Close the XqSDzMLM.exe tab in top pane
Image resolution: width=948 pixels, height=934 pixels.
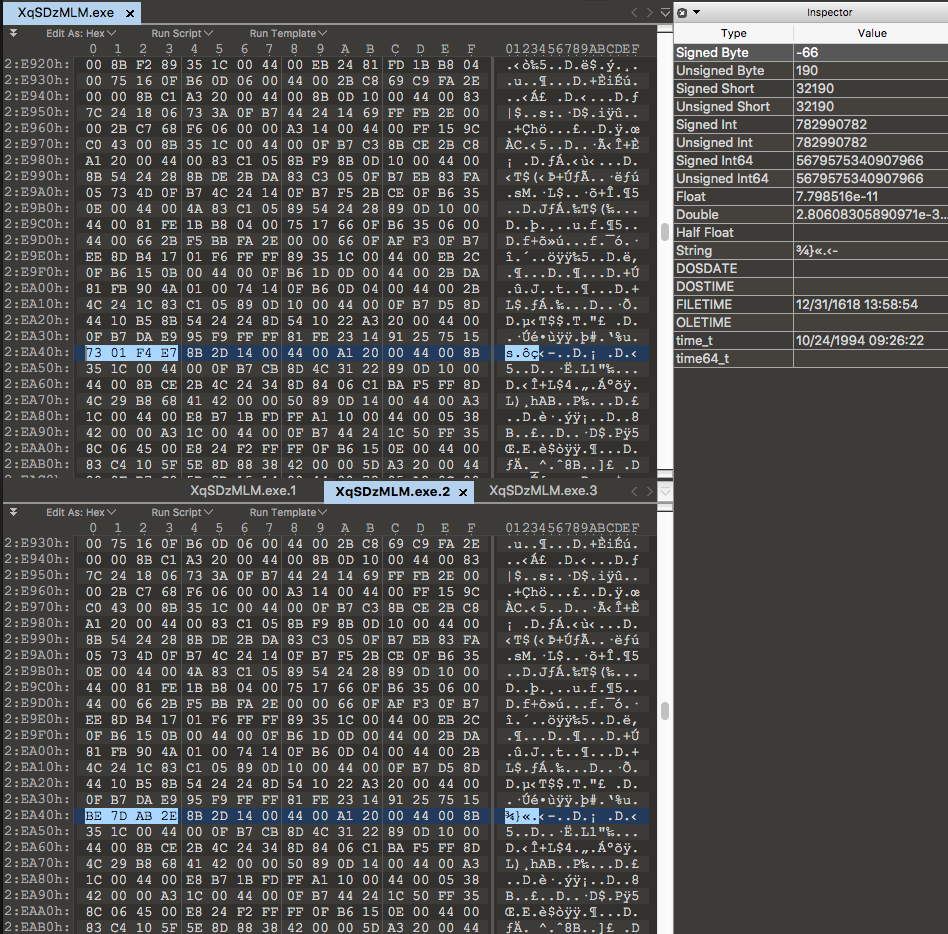click(130, 13)
